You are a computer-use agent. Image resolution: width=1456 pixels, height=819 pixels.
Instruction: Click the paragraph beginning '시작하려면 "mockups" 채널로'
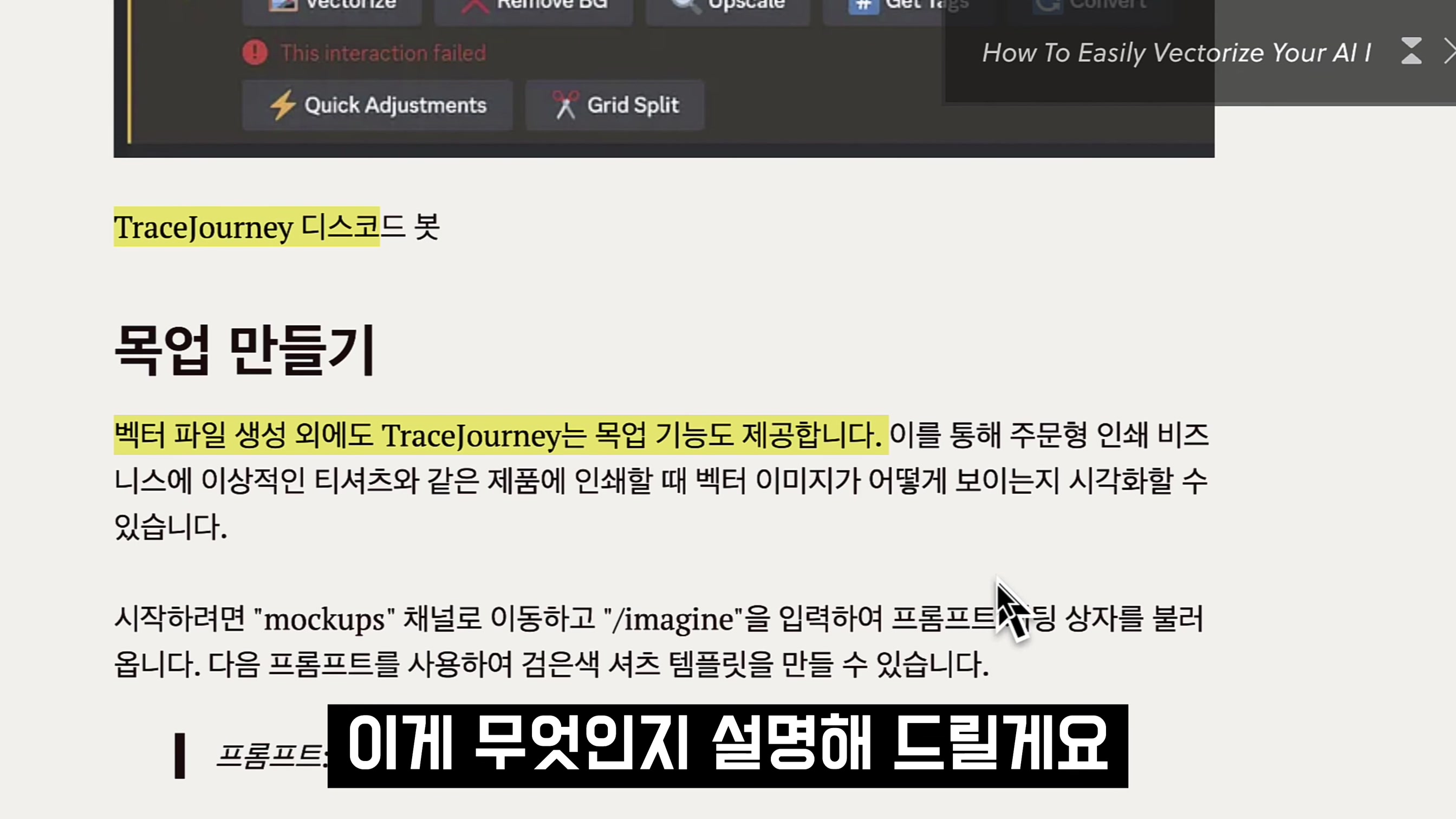pos(659,641)
